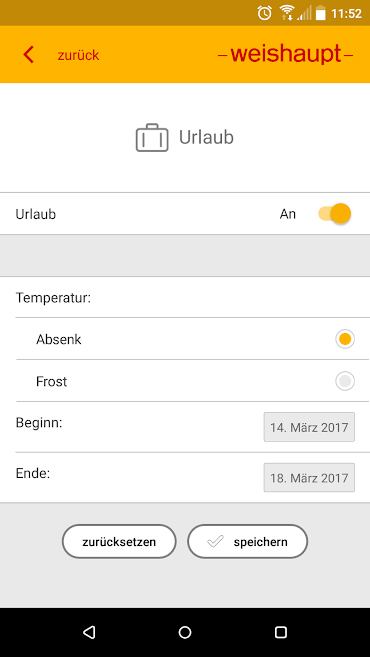
Task: Click the zurücksetzen button
Action: [119, 541]
